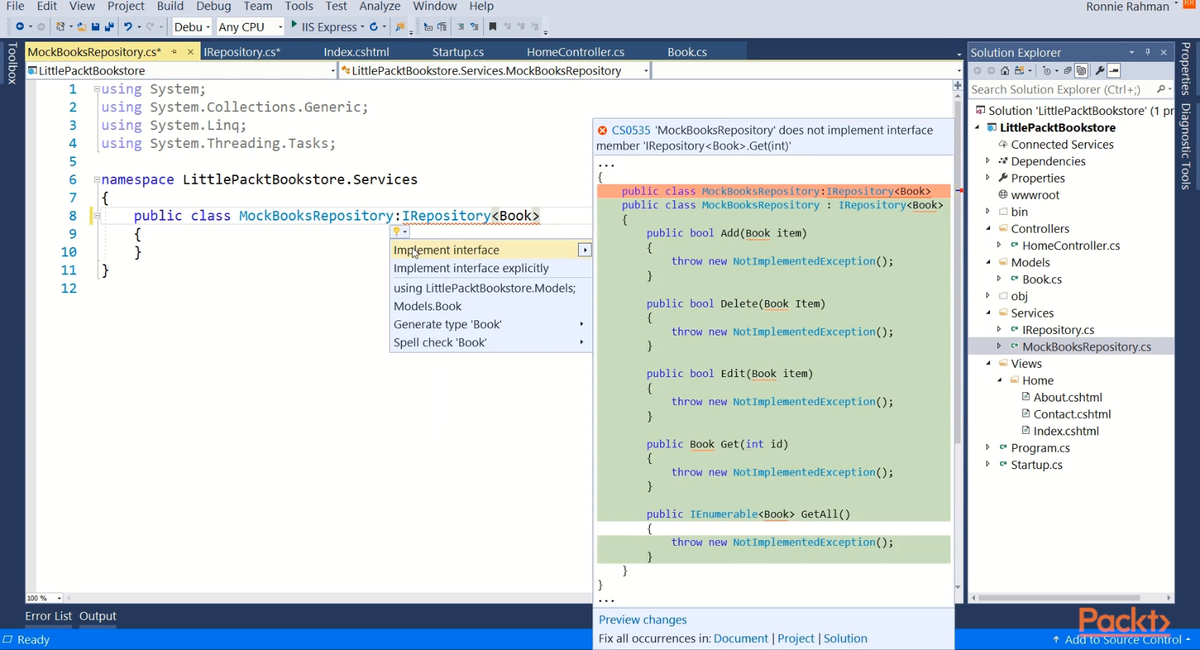Open the Output tab at bottom

tap(98, 616)
